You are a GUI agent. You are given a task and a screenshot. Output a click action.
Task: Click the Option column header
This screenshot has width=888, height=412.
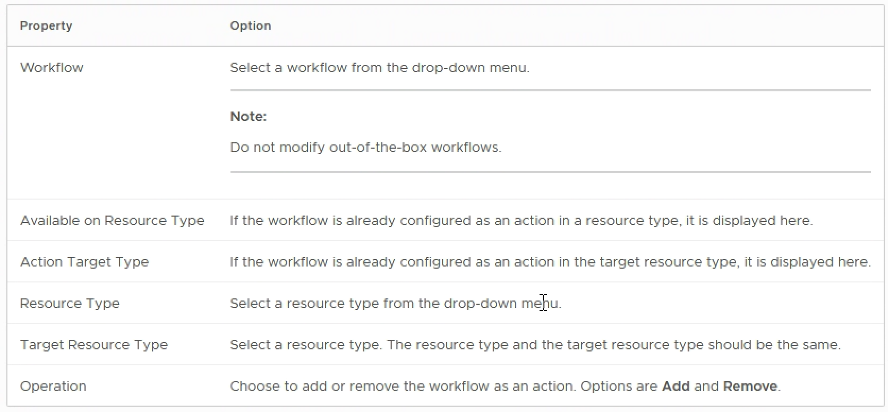pos(250,26)
